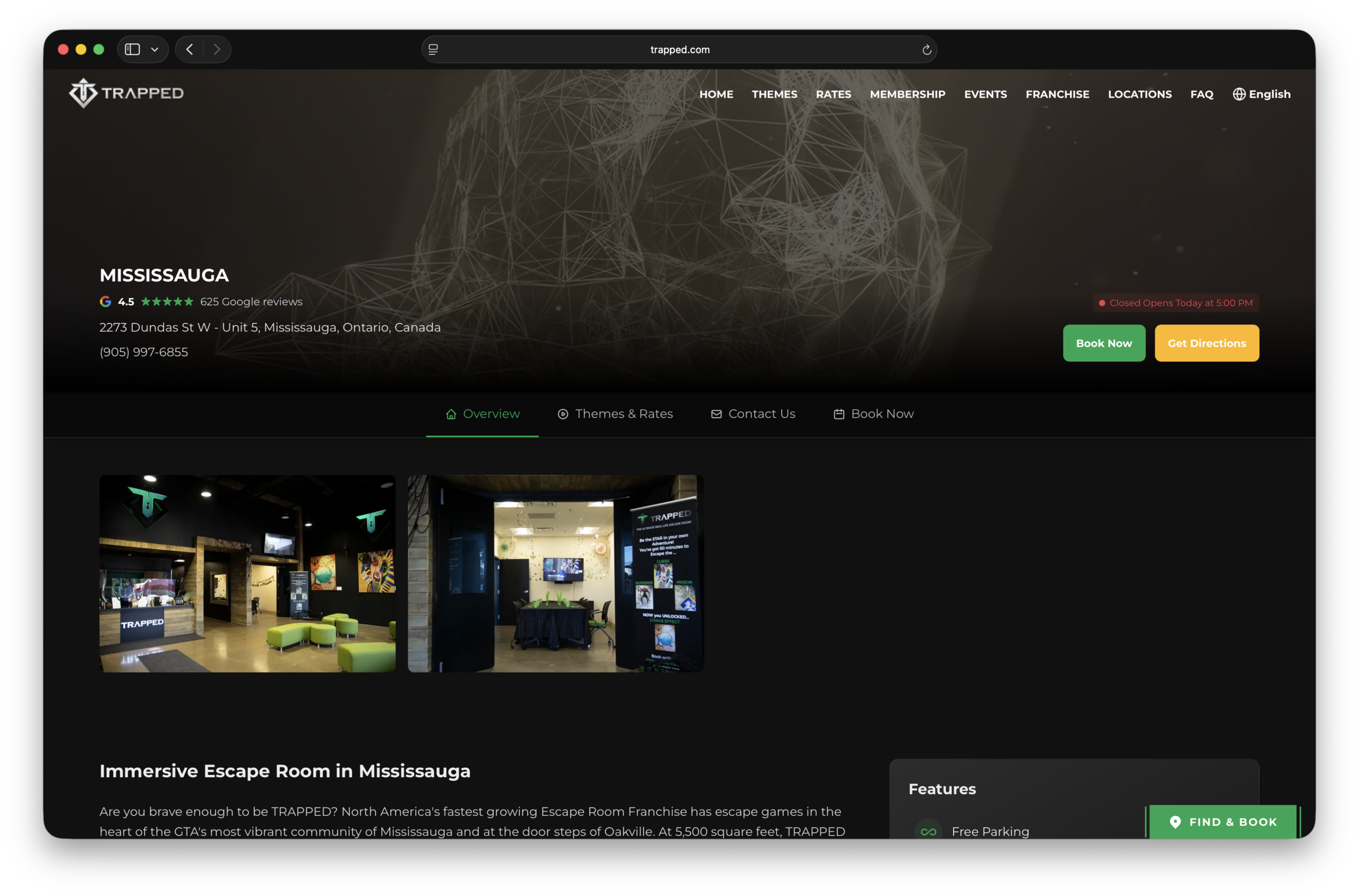This screenshot has height=896, width=1359.
Task: Click the FIND & BOOK floating button
Action: 1223,822
